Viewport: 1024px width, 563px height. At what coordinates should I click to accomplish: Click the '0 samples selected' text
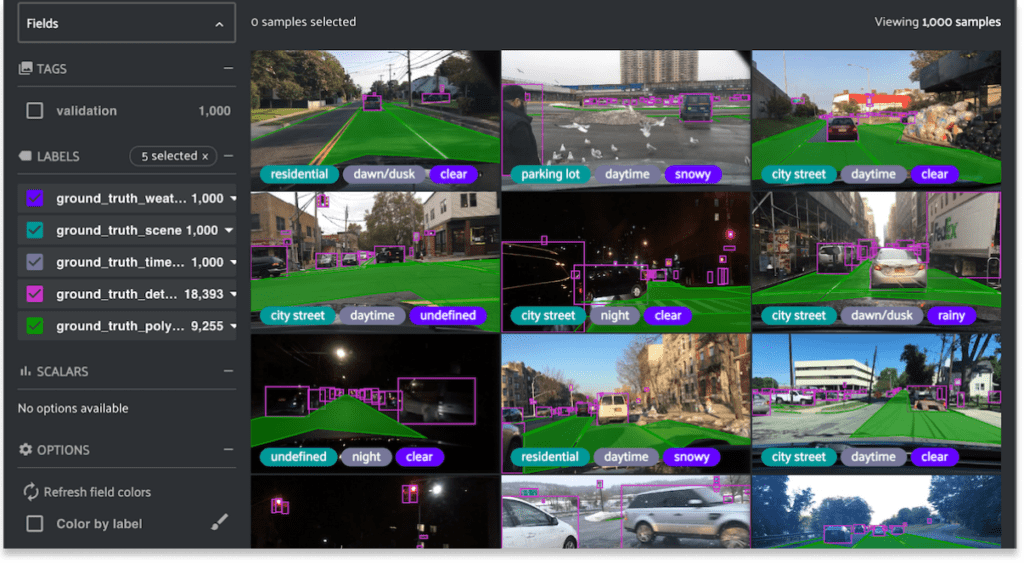[304, 22]
